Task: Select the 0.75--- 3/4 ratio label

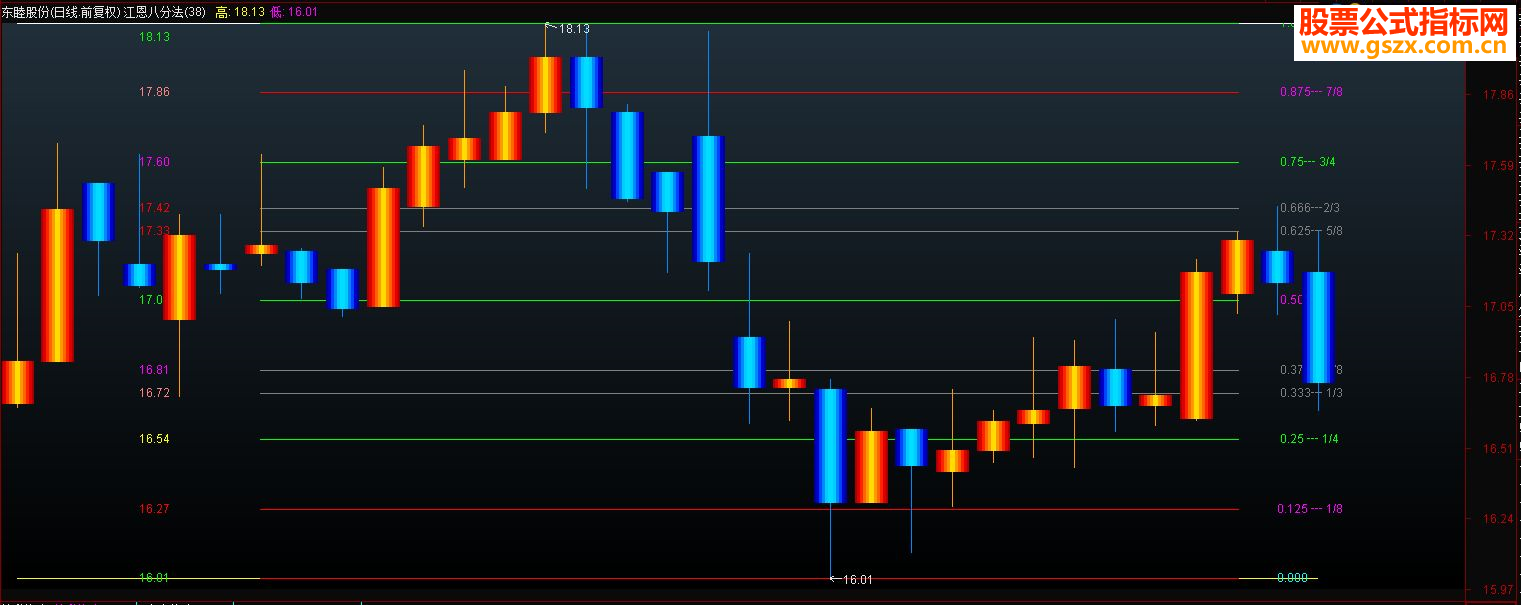Action: click(x=1308, y=162)
